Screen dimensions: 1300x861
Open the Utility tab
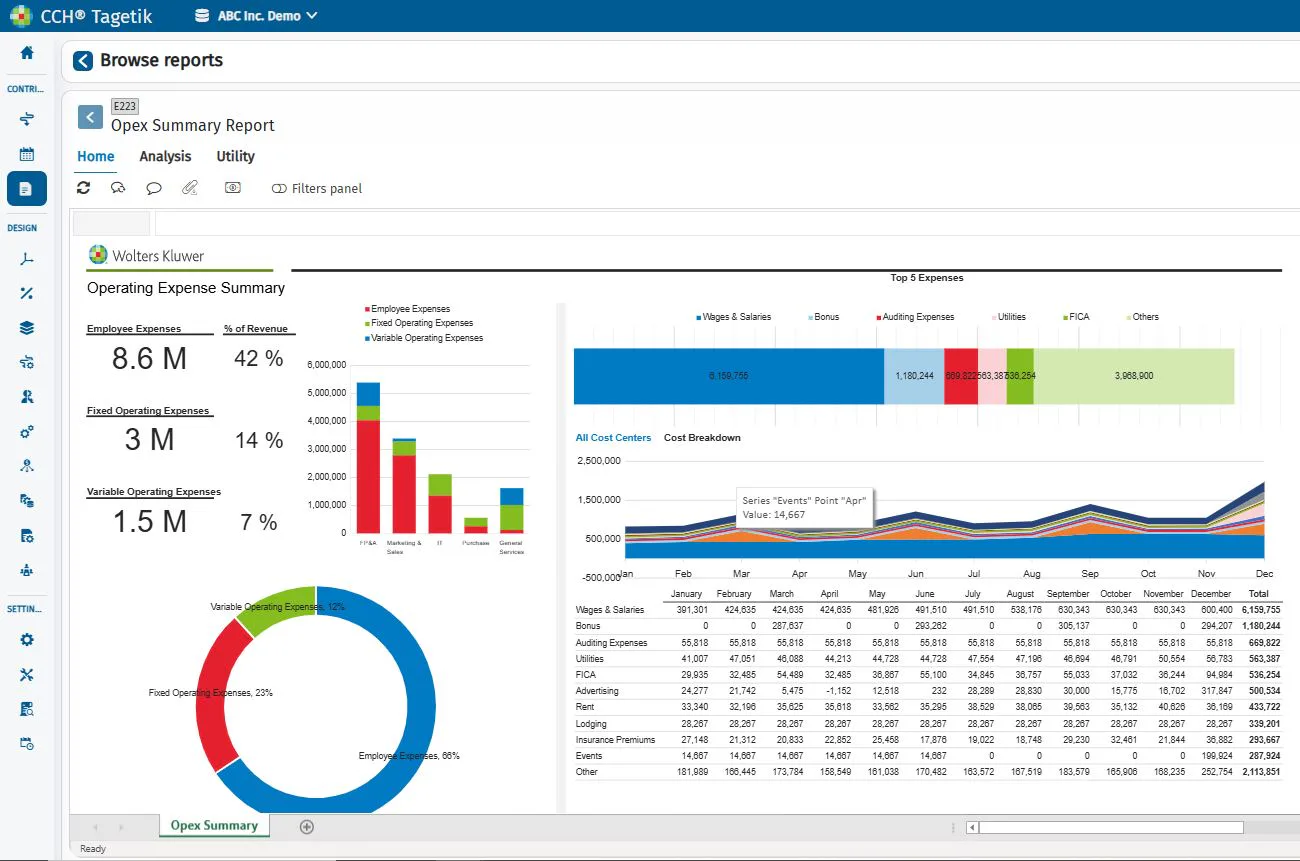236,157
